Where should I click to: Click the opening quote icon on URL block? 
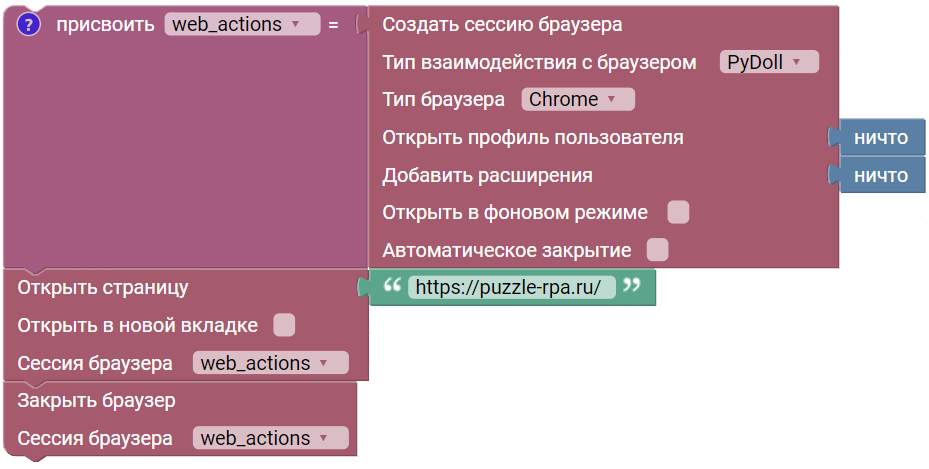tap(390, 287)
